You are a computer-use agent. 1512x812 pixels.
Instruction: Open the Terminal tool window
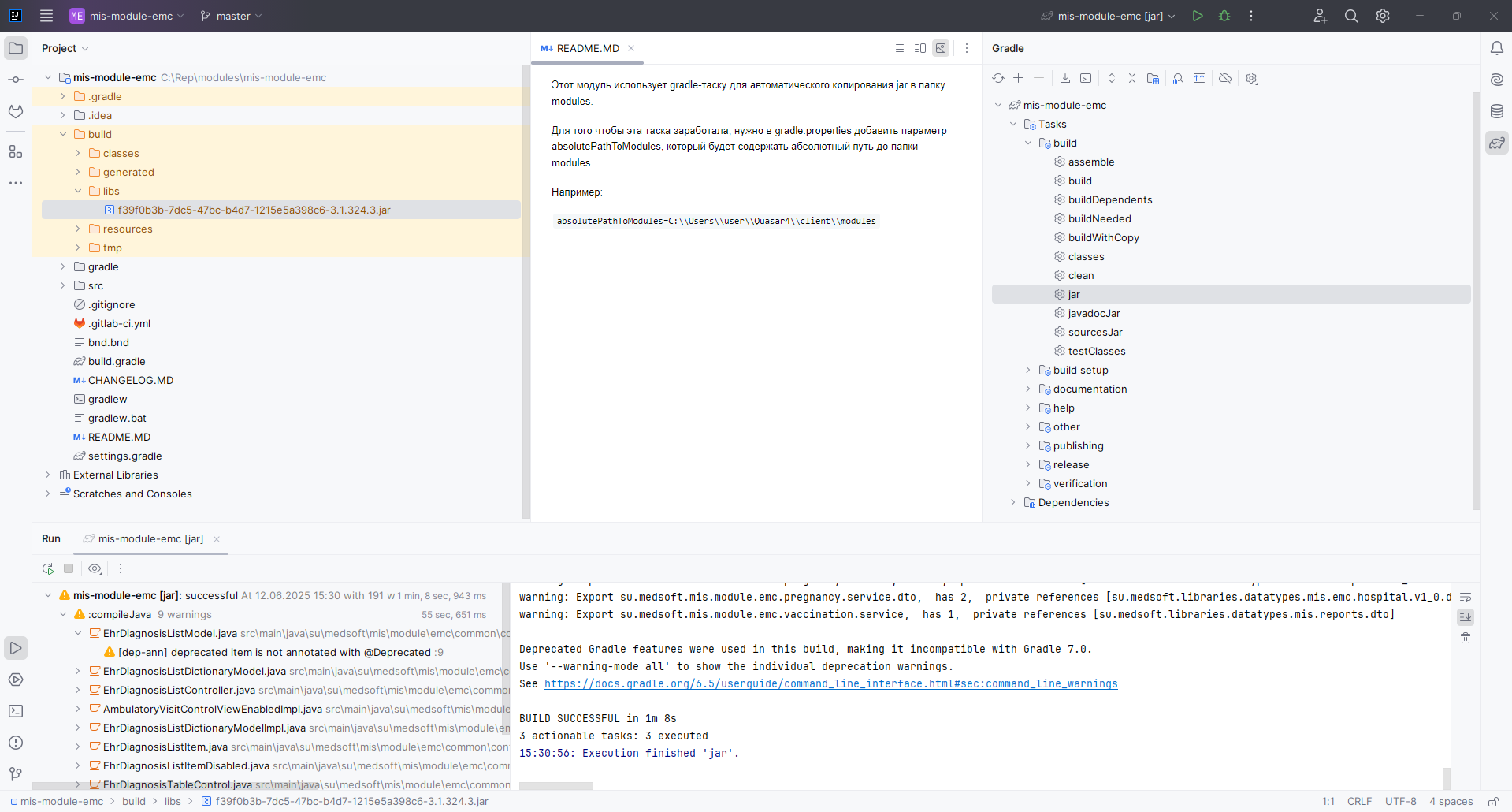pyautogui.click(x=16, y=711)
